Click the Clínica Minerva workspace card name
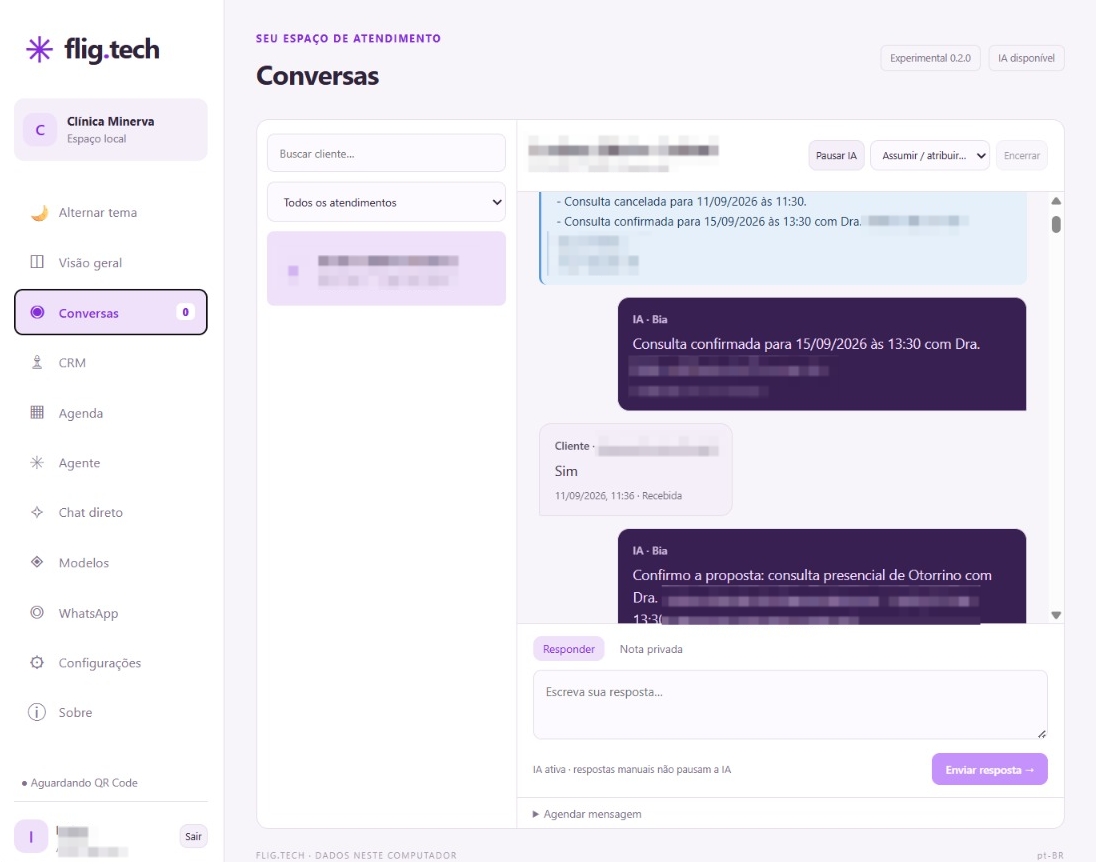 (x=110, y=121)
